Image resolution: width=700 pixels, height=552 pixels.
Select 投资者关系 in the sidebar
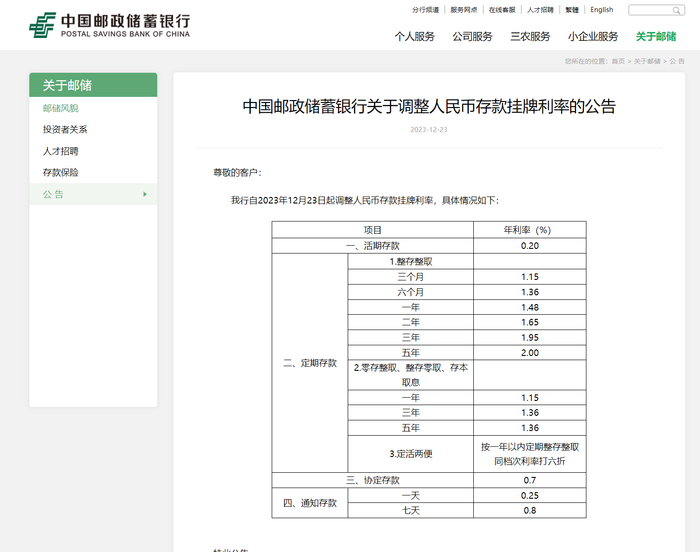pyautogui.click(x=65, y=130)
